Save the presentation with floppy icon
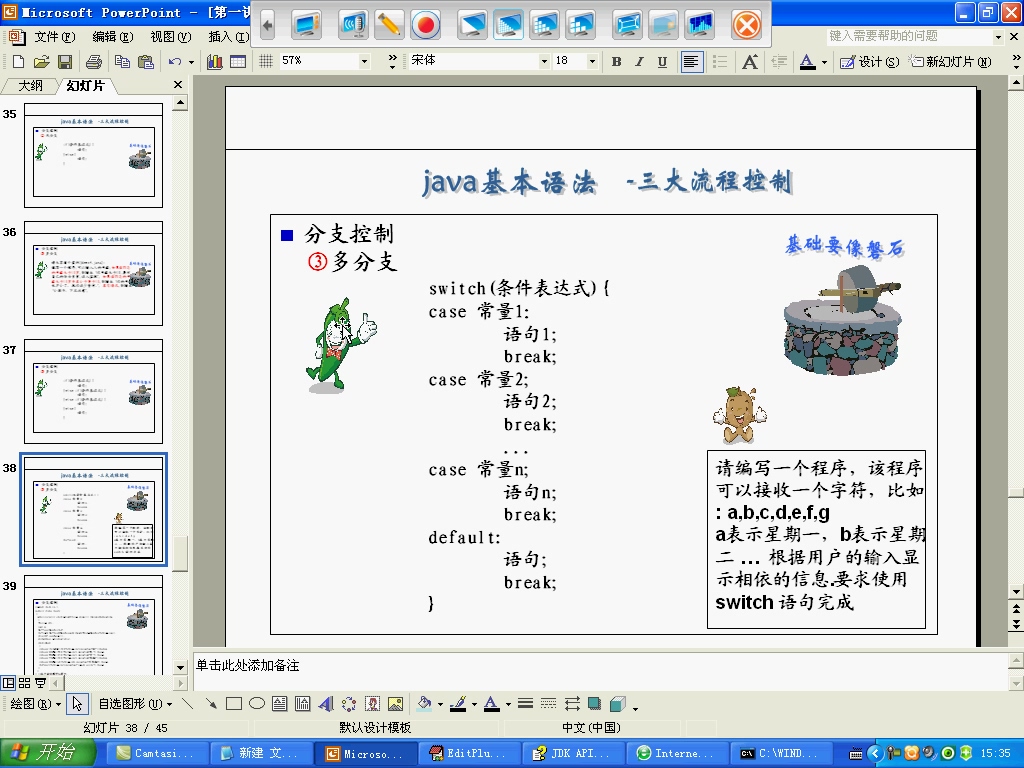Viewport: 1024px width, 768px height. [65, 61]
